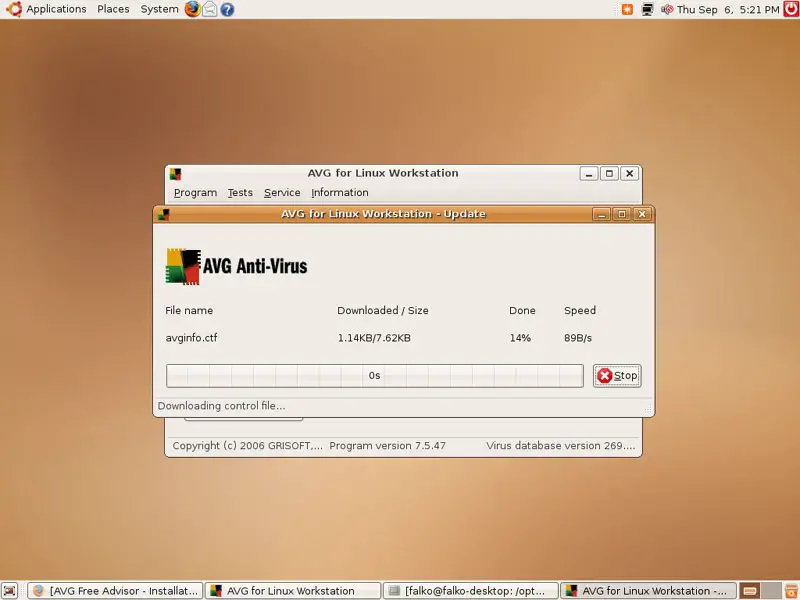Click the download progress bar
Image resolution: width=800 pixels, height=600 pixels.
pos(374,376)
